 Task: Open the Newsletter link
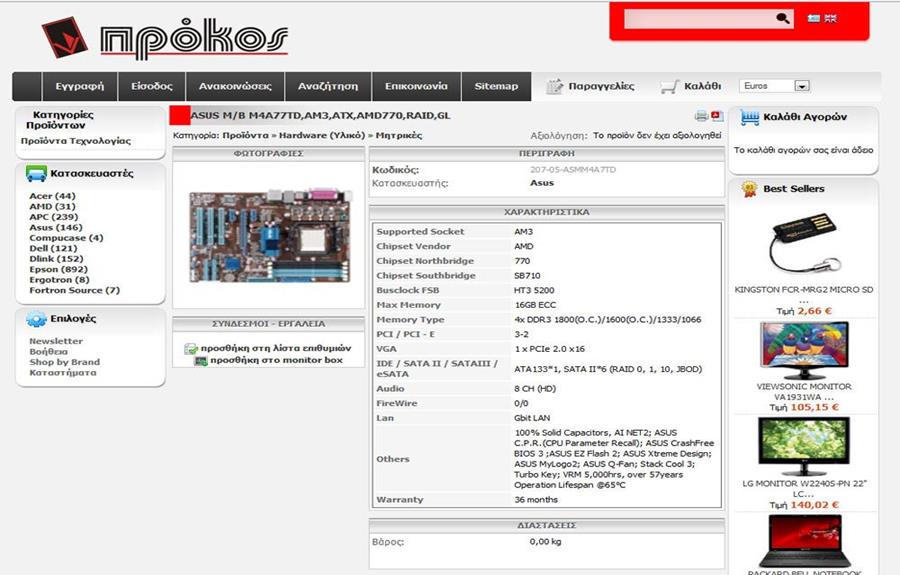(x=56, y=341)
